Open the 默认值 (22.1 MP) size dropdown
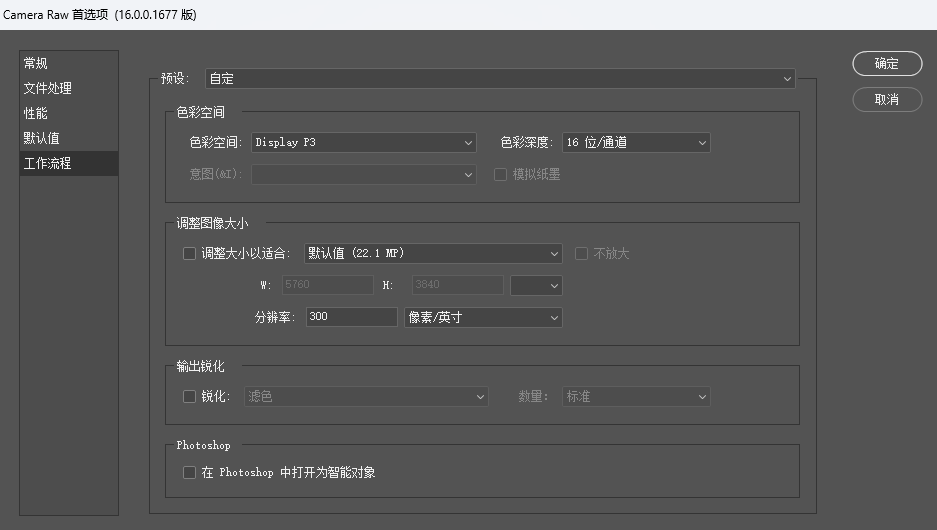The image size is (937, 530). (433, 253)
